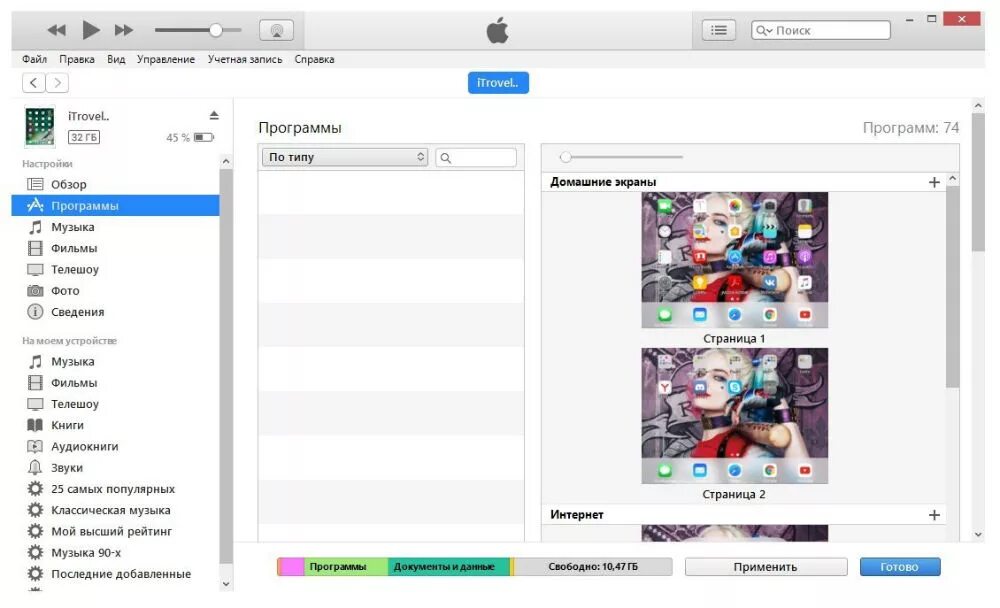Screen dimensions: 1000x608
Task: Switch to the iTrovel device tab
Action: point(498,83)
